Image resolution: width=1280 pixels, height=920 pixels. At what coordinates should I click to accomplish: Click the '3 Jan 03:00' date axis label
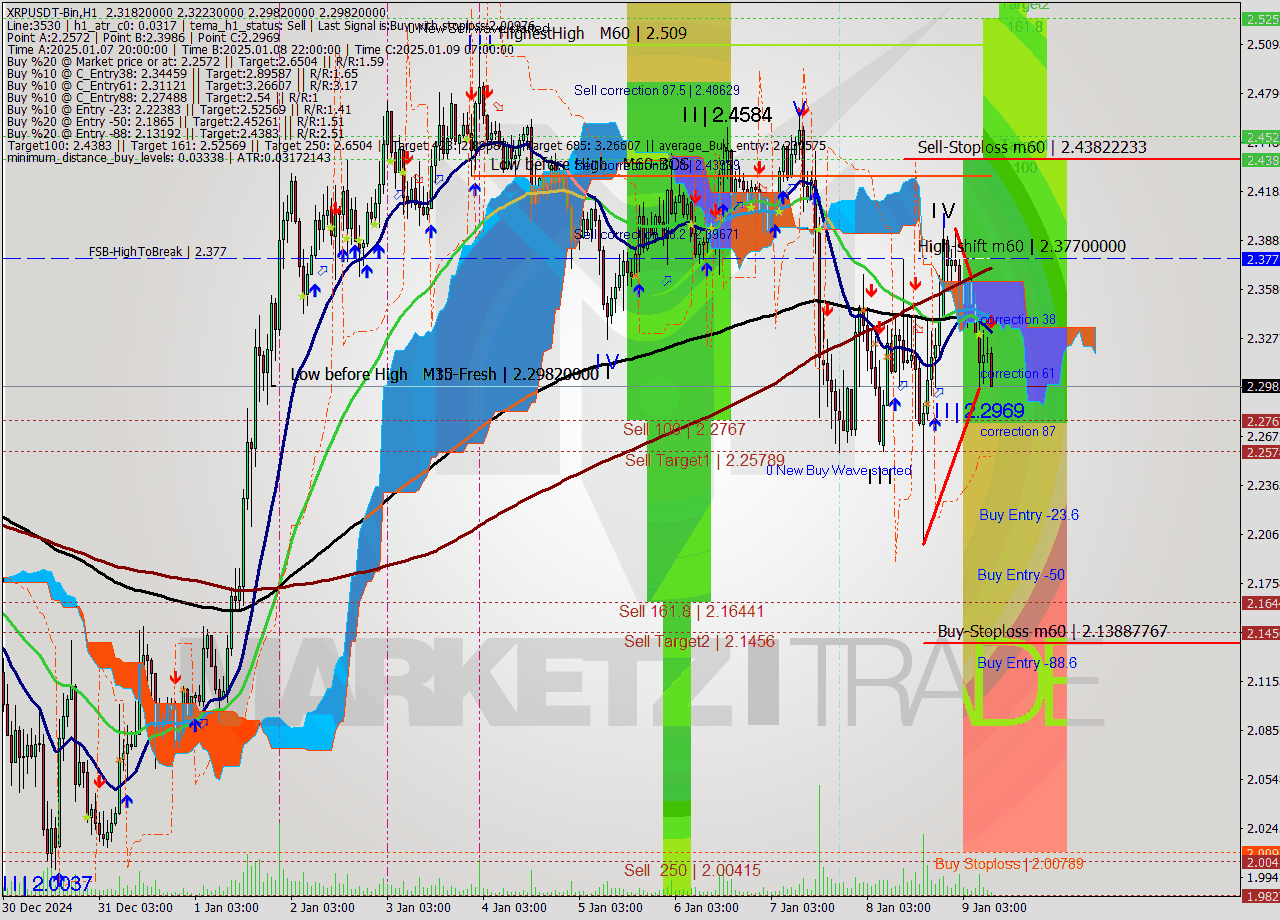(418, 908)
